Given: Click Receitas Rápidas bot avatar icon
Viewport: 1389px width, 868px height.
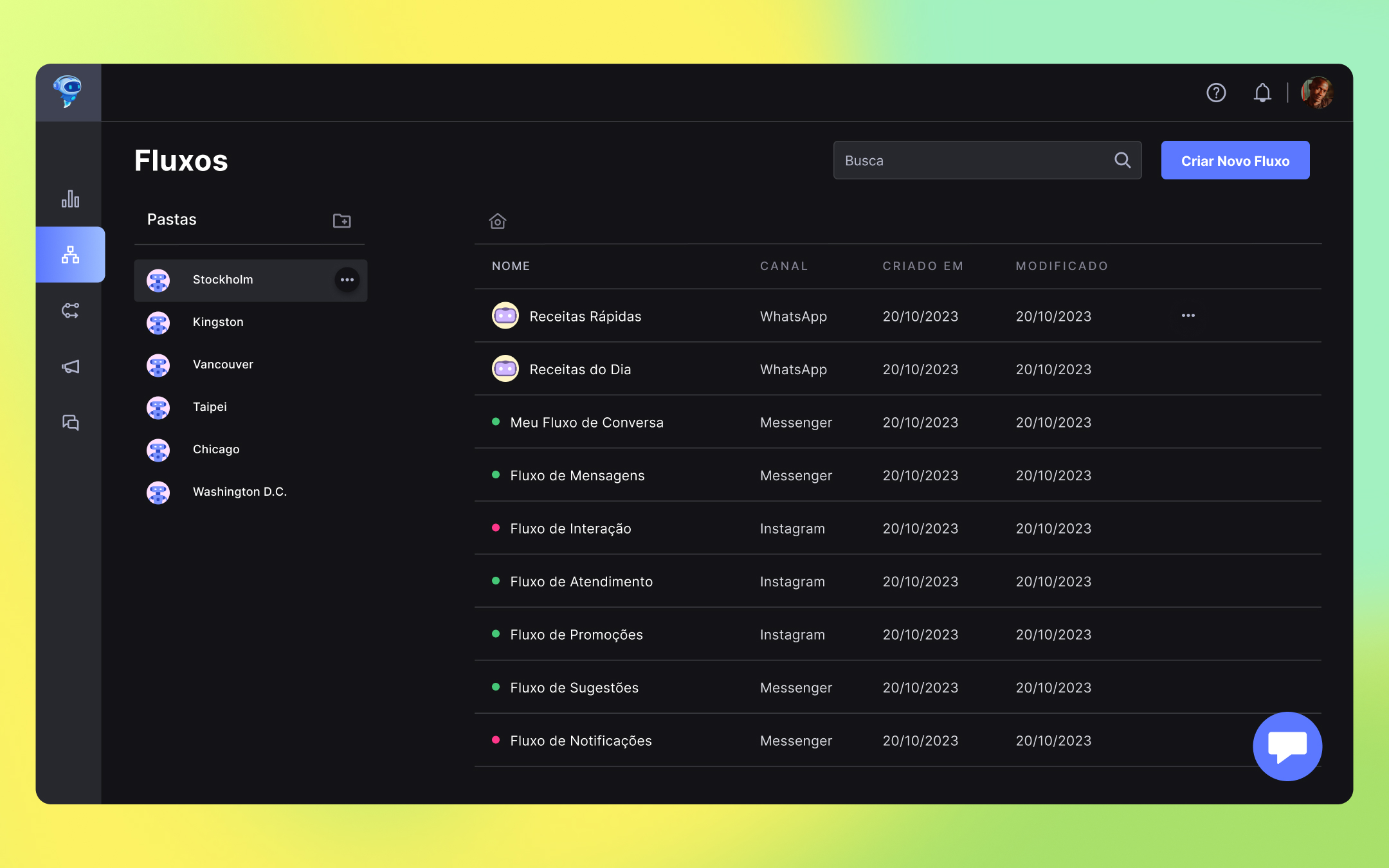Looking at the screenshot, I should [505, 316].
